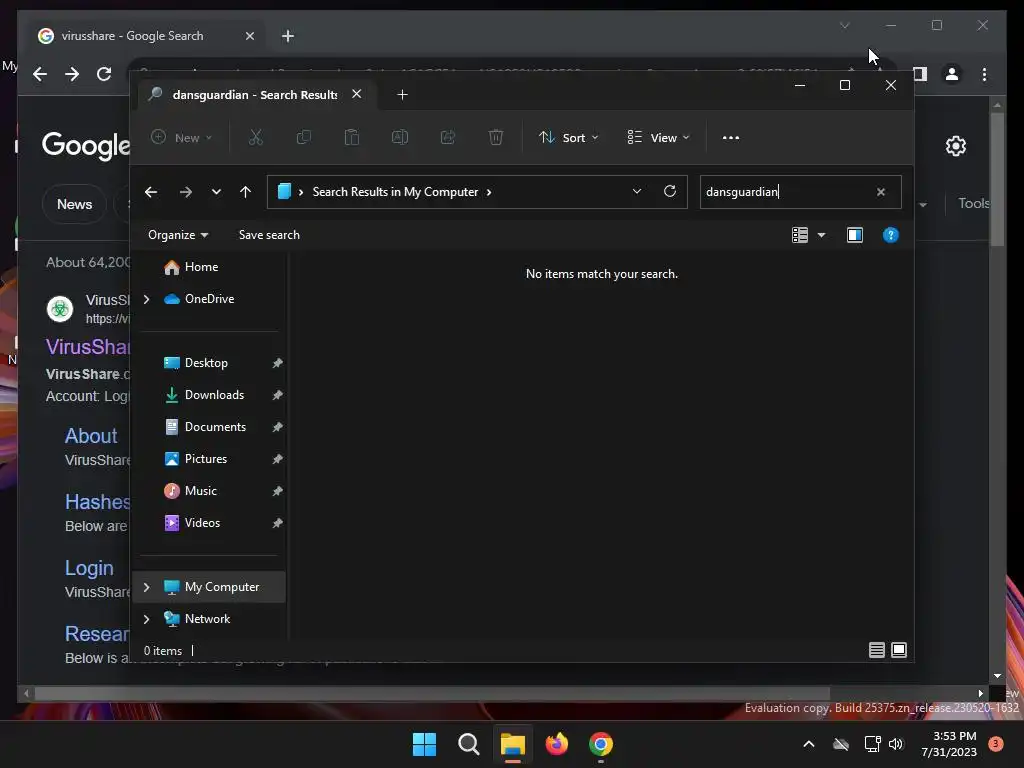The width and height of the screenshot is (1024, 768).
Task: Go forward in File Explorer navigation
Action: coord(185,192)
